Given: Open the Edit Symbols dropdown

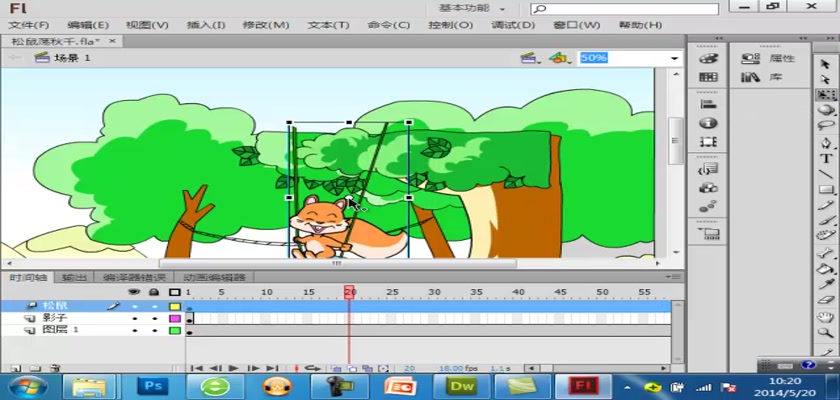Looking at the screenshot, I should 559,58.
